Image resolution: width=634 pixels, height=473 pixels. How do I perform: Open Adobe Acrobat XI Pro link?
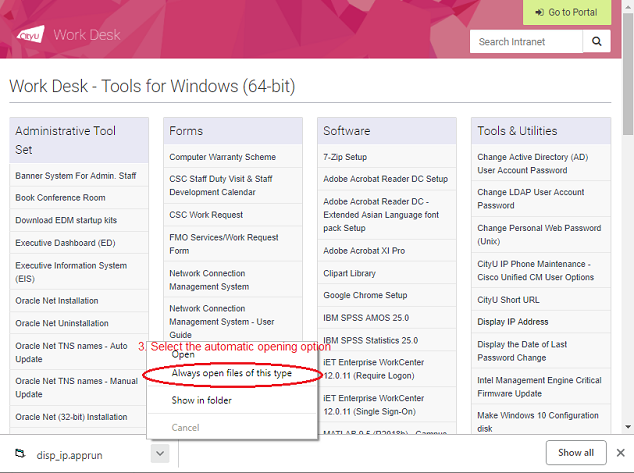(x=364, y=250)
